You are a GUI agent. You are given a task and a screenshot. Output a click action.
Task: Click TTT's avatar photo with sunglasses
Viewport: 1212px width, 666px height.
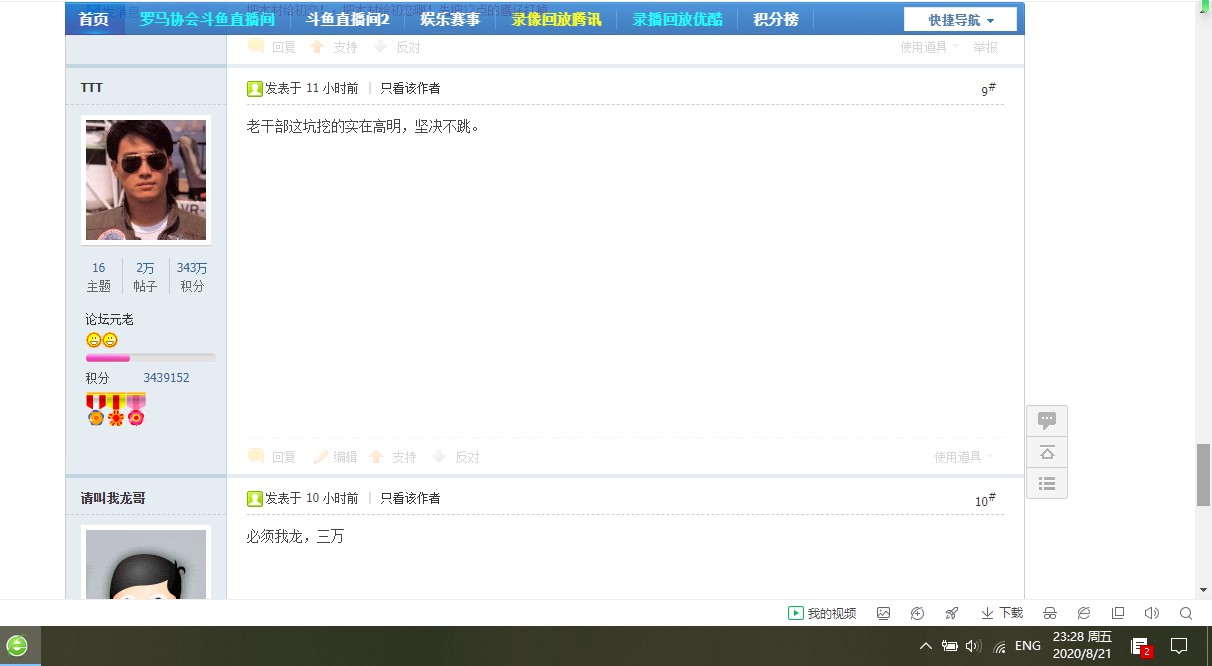[x=146, y=180]
